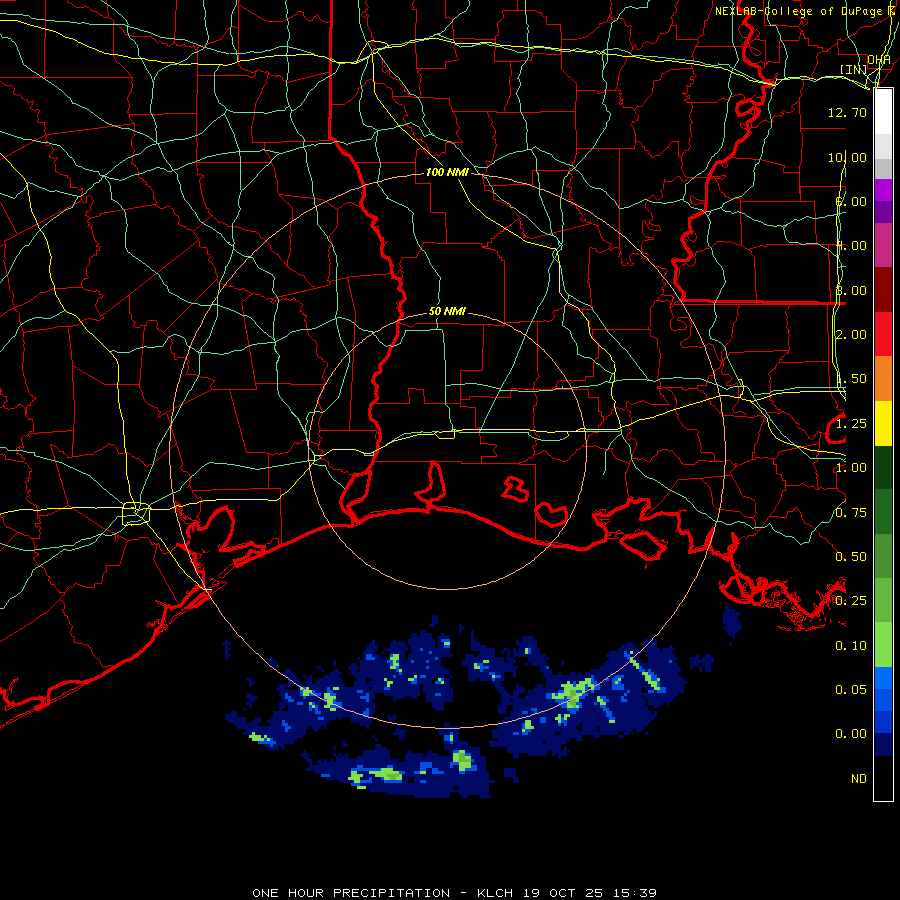Click the 2.00 scale label
Screen dimensions: 900x900
(851, 335)
